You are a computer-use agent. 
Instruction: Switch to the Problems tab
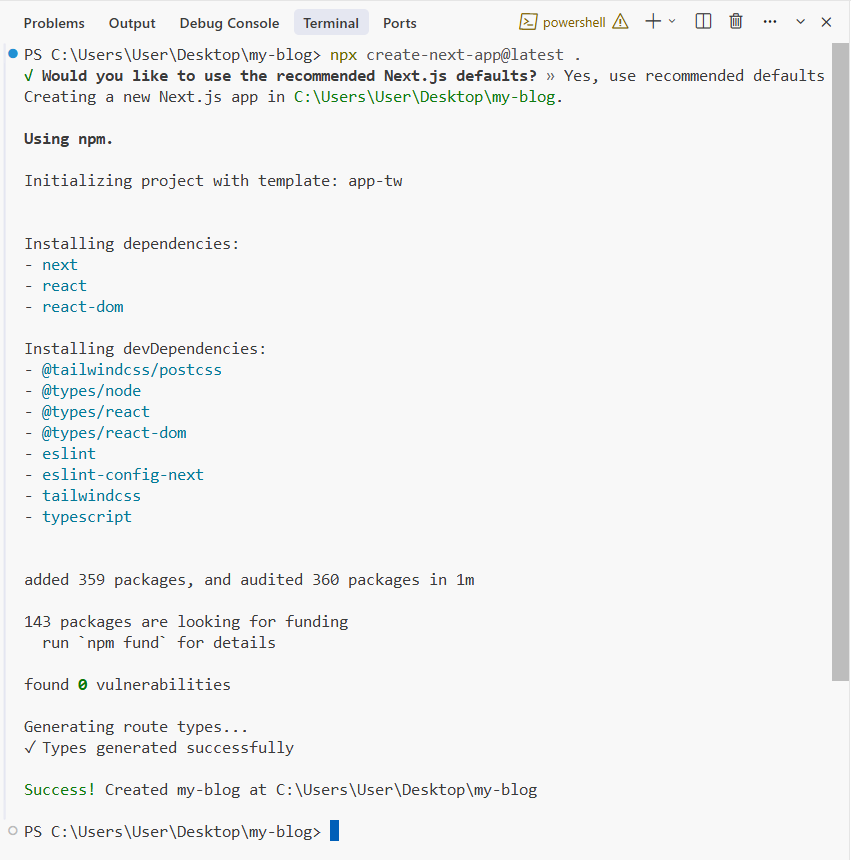[54, 23]
